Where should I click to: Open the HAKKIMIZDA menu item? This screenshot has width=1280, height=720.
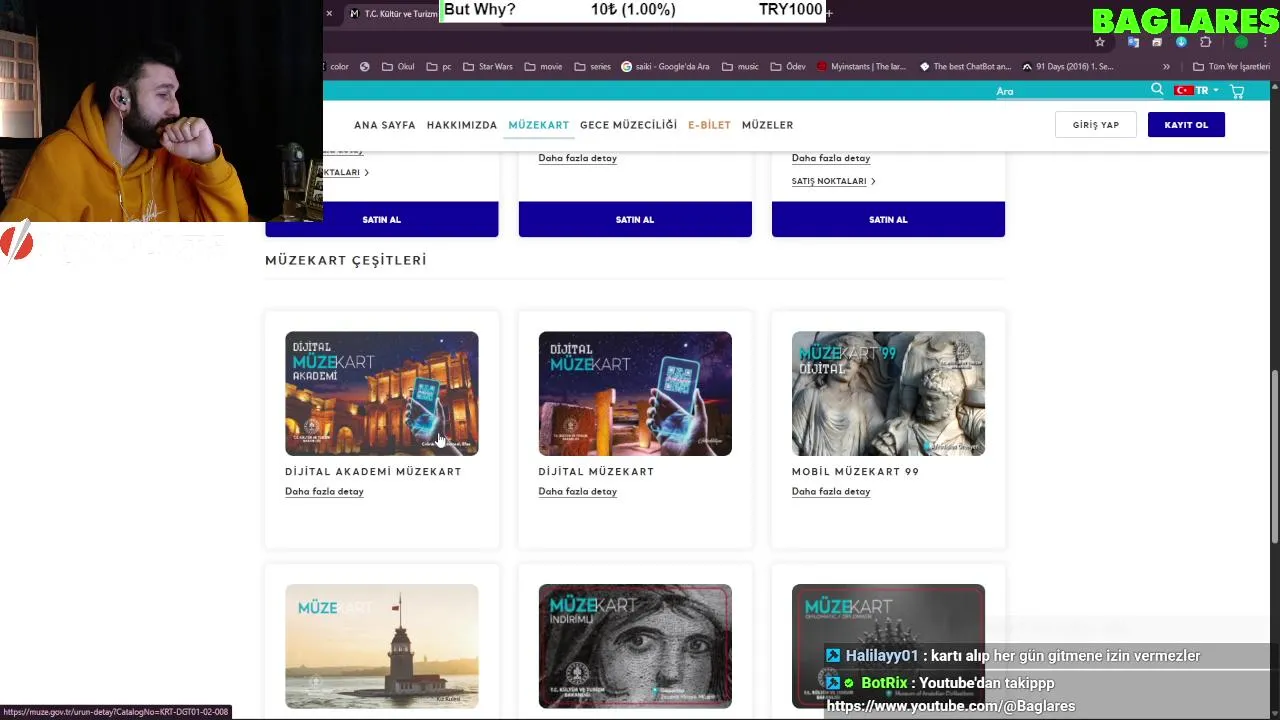coord(462,125)
